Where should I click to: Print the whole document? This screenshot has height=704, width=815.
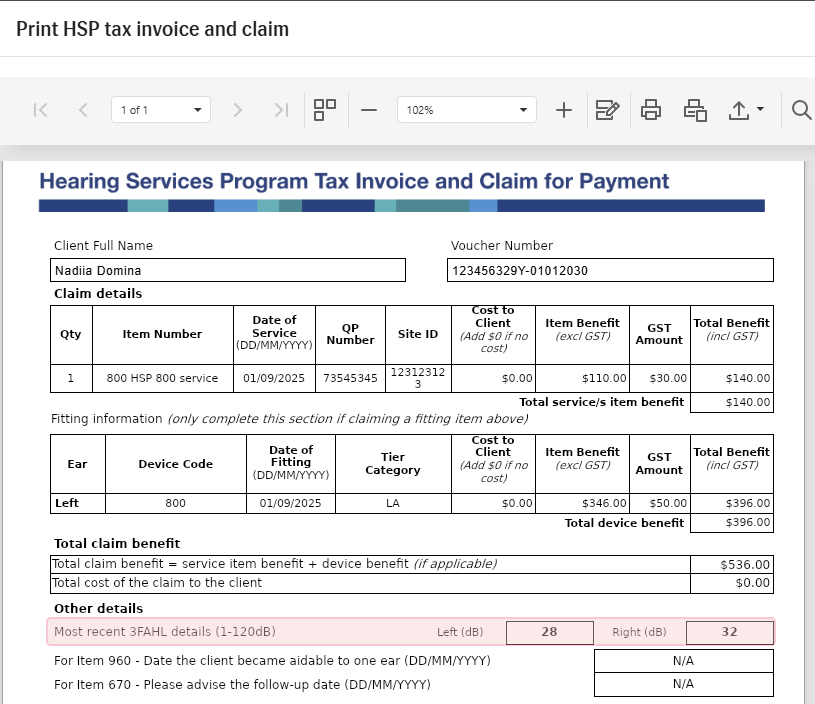tap(651, 110)
